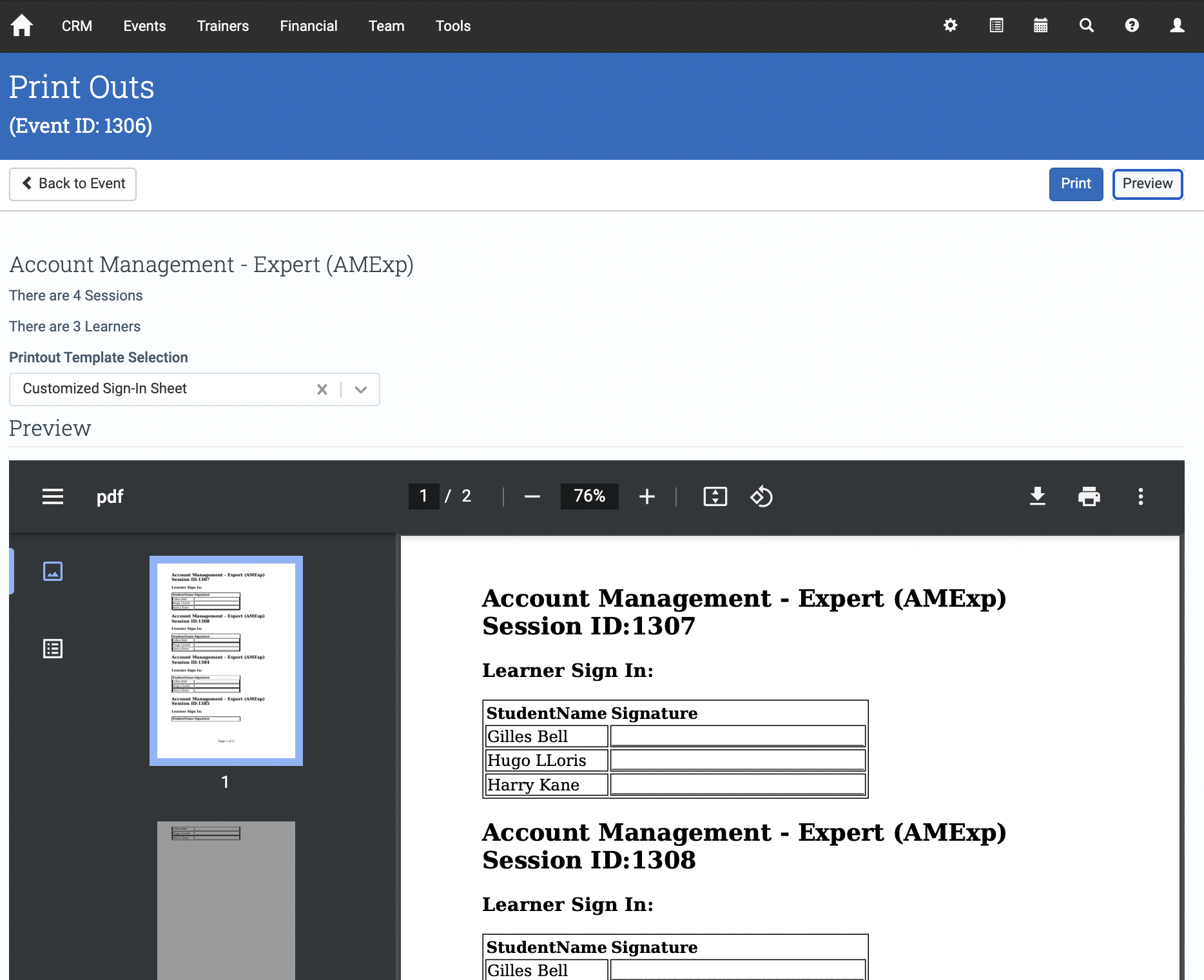Download the PDF file
This screenshot has height=980, width=1204.
point(1038,496)
